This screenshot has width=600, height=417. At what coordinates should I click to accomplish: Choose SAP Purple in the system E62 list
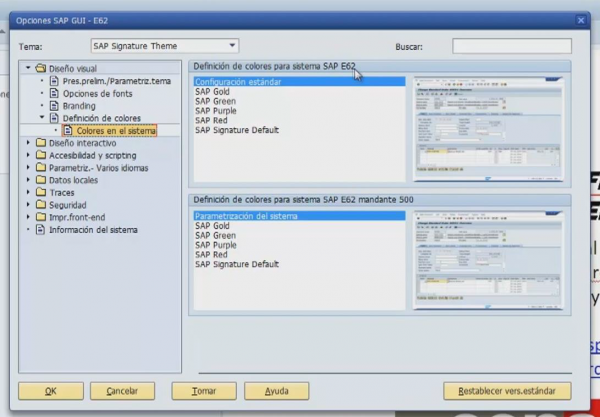[x=216, y=111]
